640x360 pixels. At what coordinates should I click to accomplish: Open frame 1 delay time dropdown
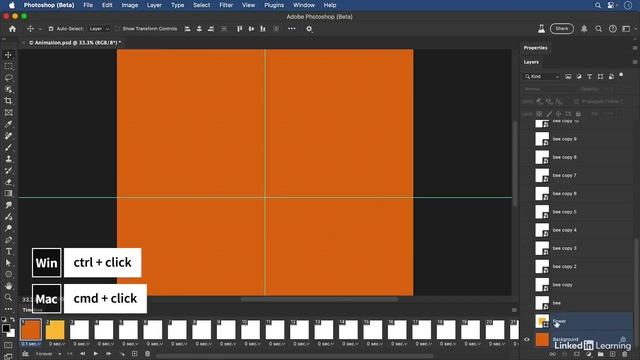pyautogui.click(x=31, y=344)
